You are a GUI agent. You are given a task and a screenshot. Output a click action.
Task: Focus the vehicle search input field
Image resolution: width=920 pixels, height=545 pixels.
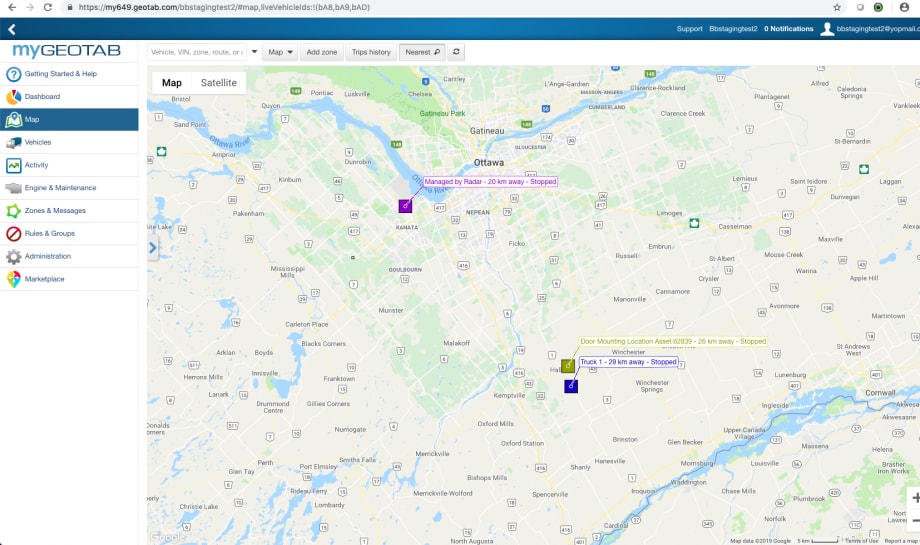(197, 52)
